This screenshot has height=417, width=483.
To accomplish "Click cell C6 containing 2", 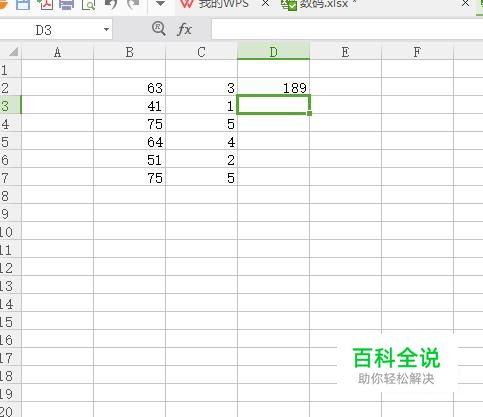I will (201, 160).
